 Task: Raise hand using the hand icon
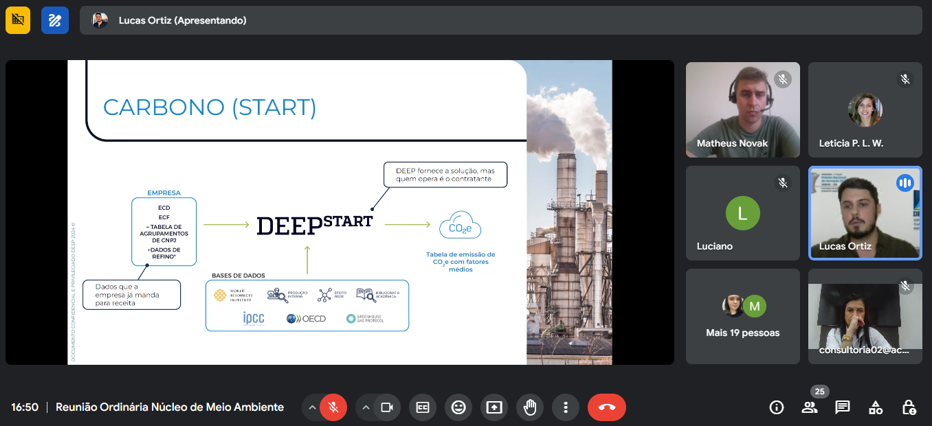(530, 408)
